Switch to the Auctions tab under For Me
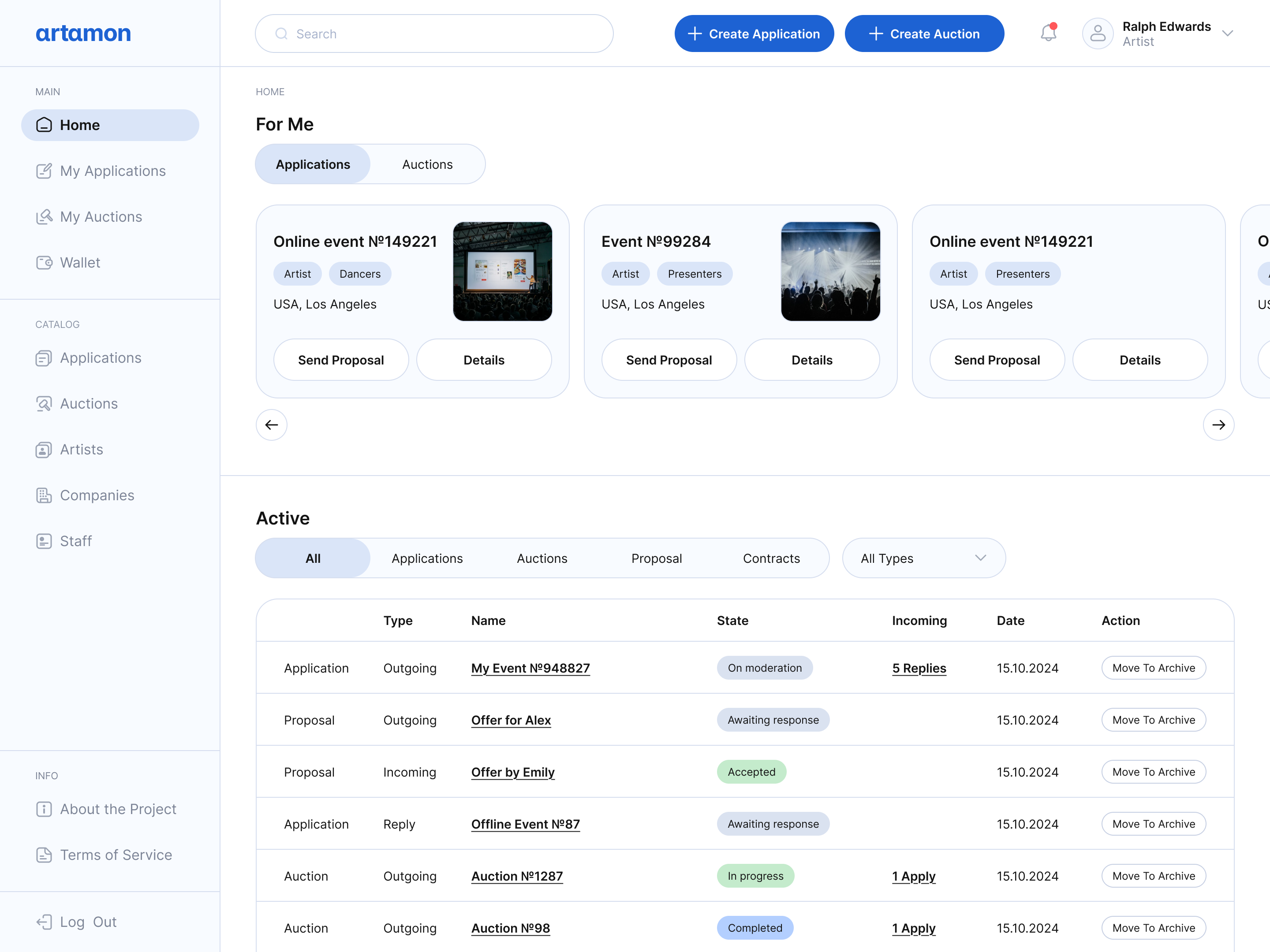Image resolution: width=1270 pixels, height=952 pixels. coord(427,164)
